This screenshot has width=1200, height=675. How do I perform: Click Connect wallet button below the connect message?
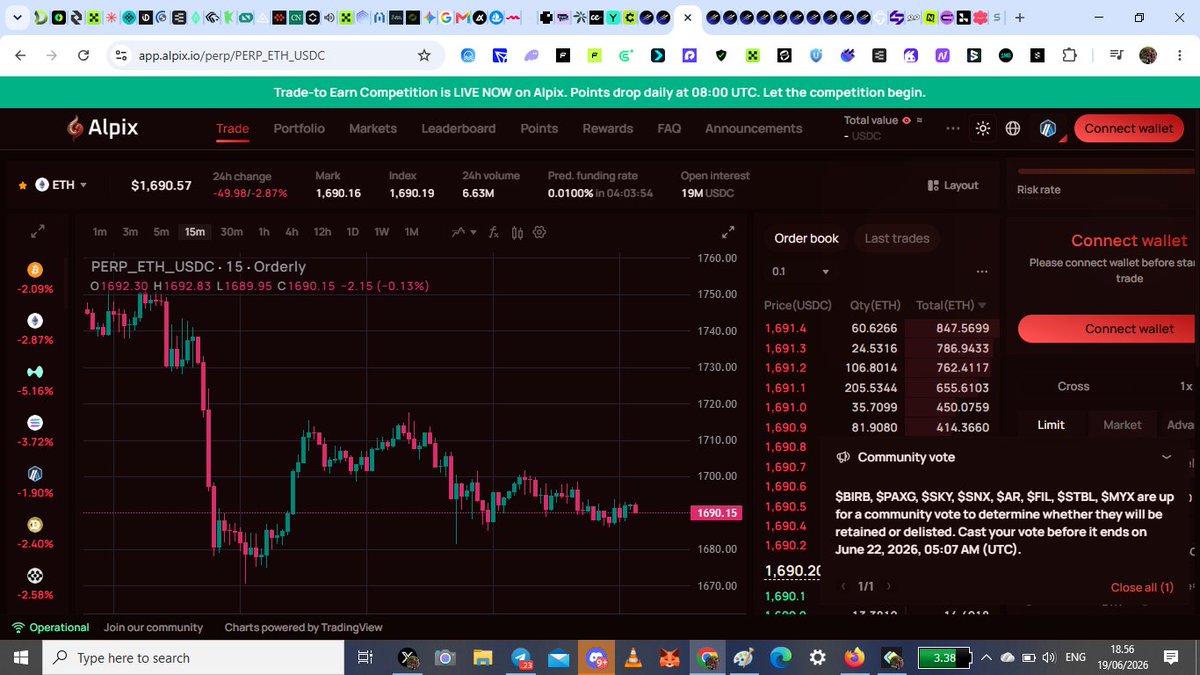[1109, 328]
